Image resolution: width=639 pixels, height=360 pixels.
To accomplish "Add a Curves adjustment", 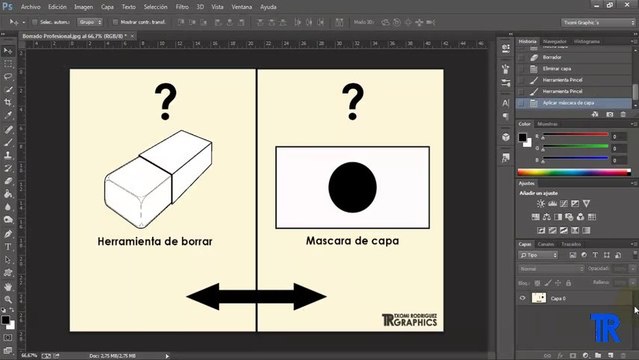I will 564,203.
